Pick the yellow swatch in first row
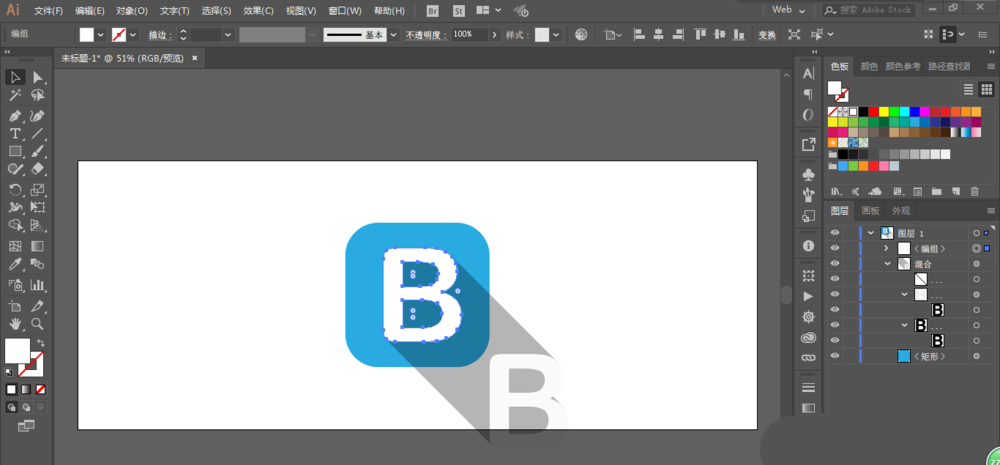1000x465 pixels. tap(884, 112)
